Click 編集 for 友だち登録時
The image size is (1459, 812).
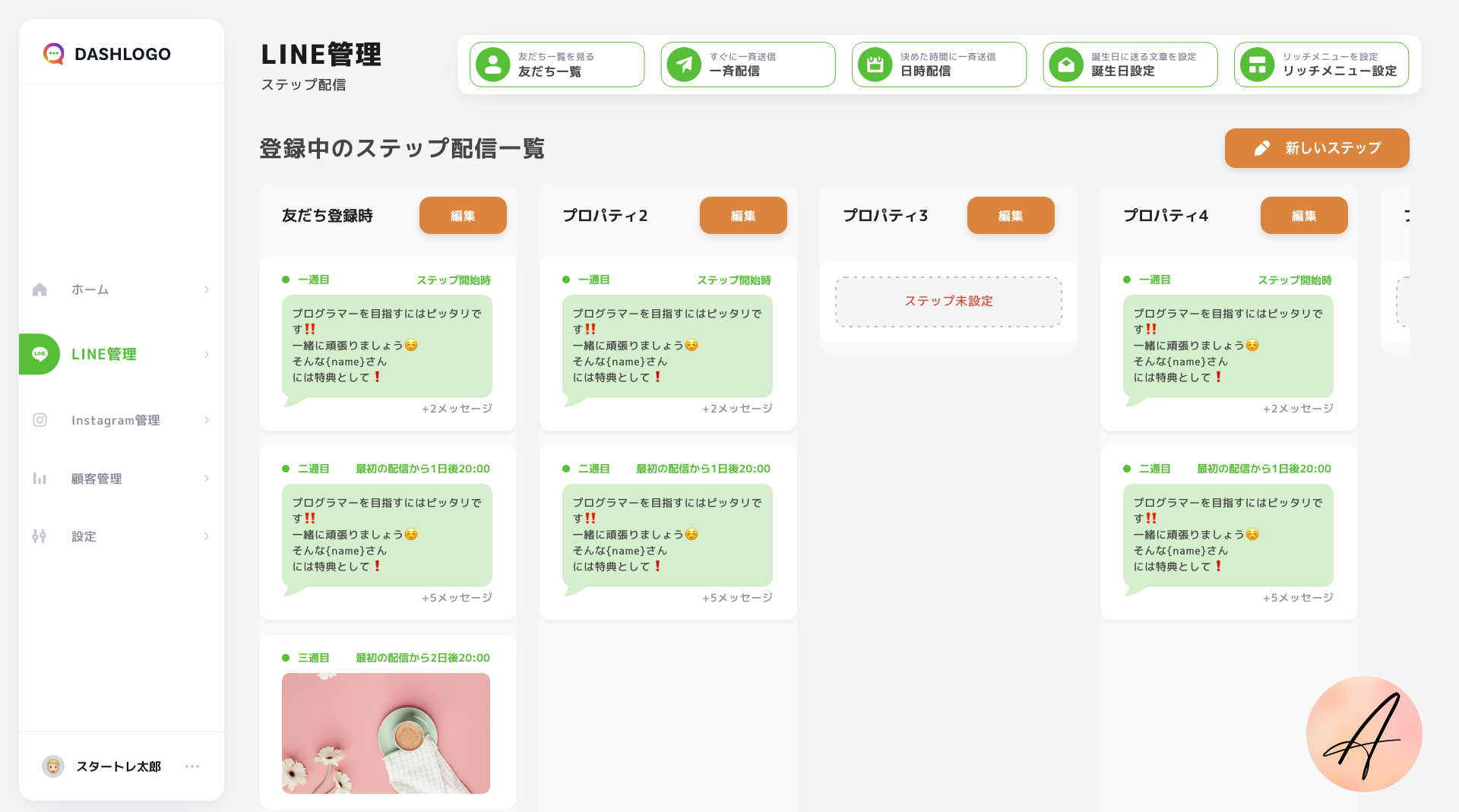(x=463, y=216)
